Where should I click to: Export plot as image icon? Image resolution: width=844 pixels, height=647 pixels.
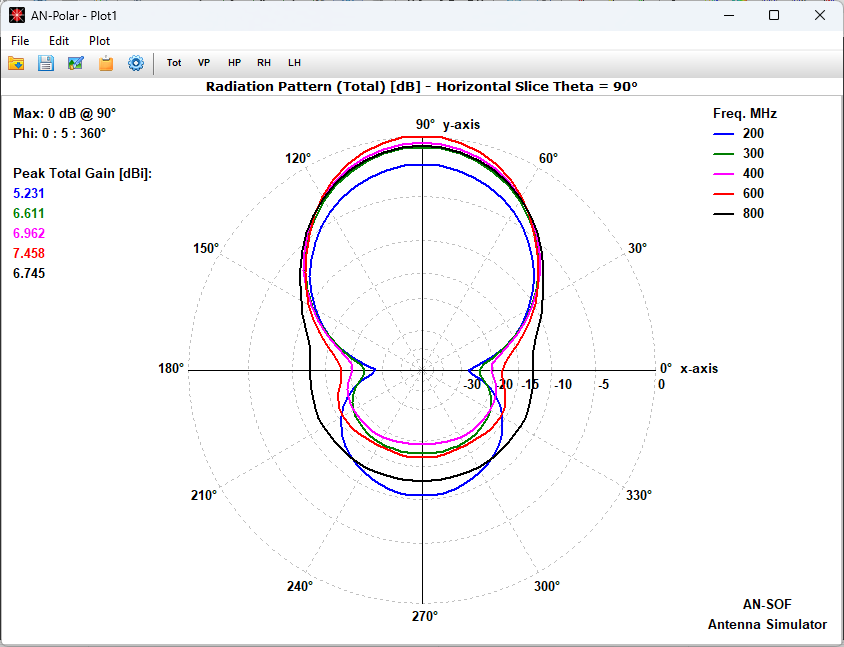(x=76, y=63)
